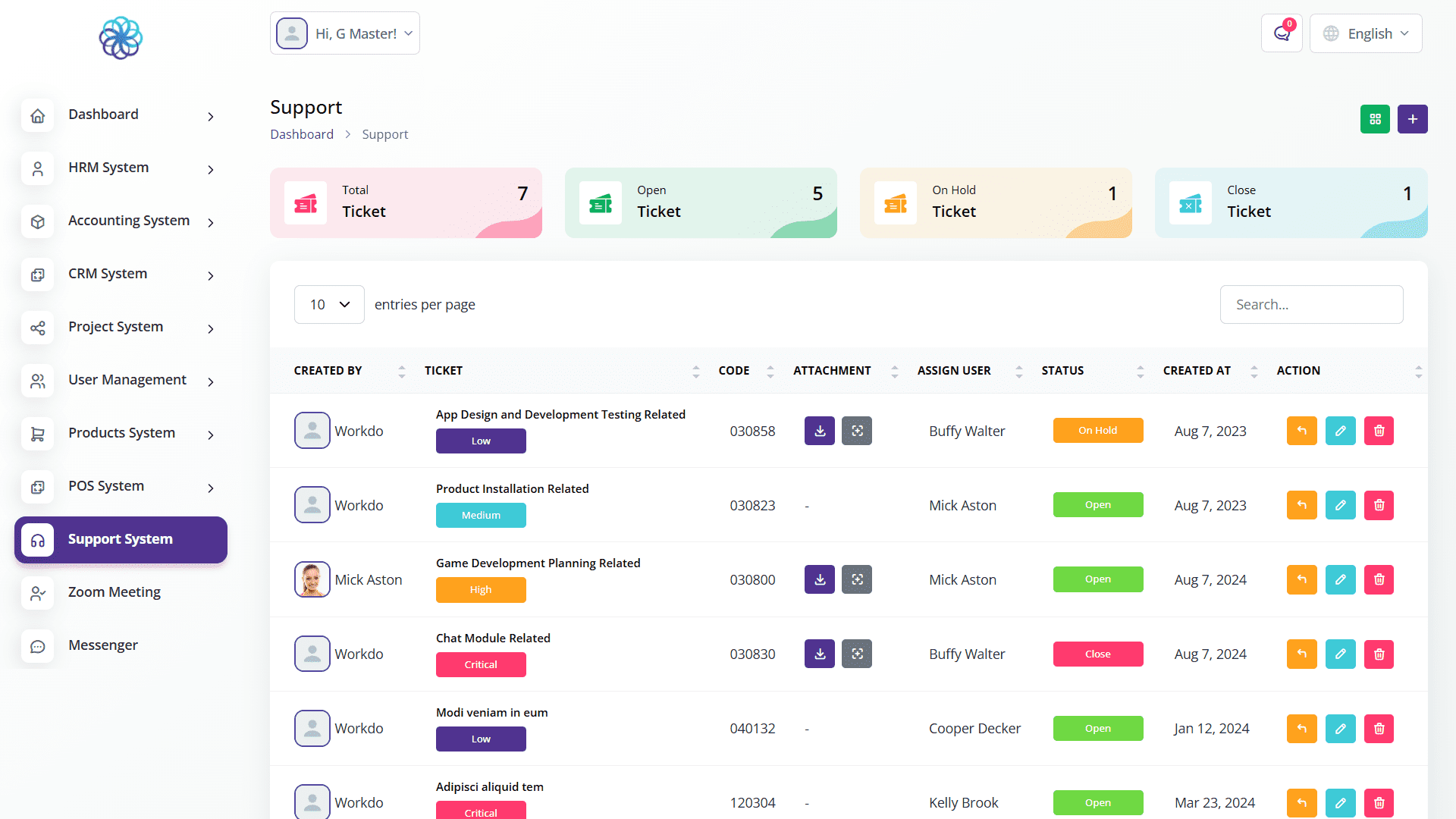
Task: Download attachment for ticket 030858
Action: point(819,431)
